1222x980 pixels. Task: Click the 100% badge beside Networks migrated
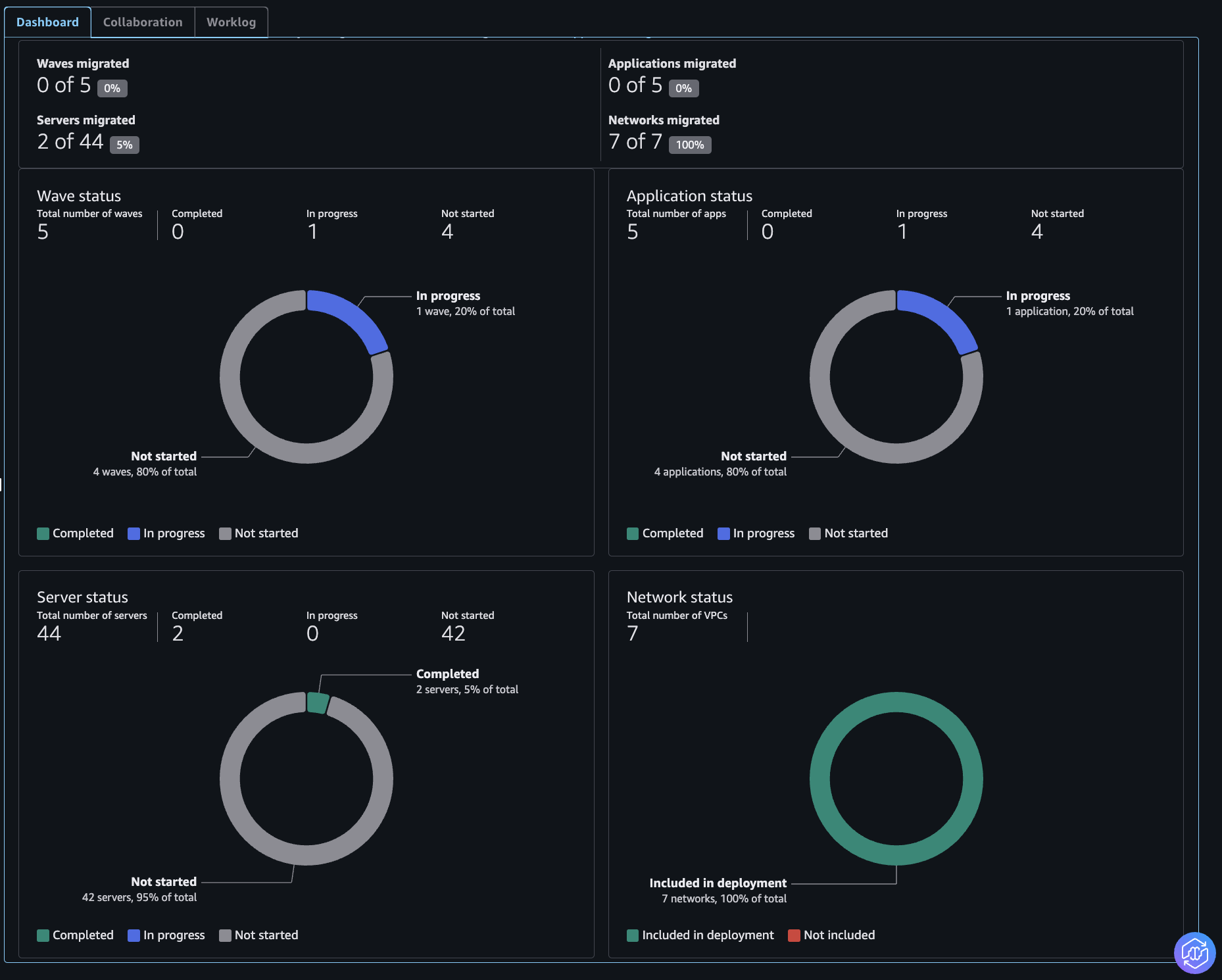[x=689, y=145]
